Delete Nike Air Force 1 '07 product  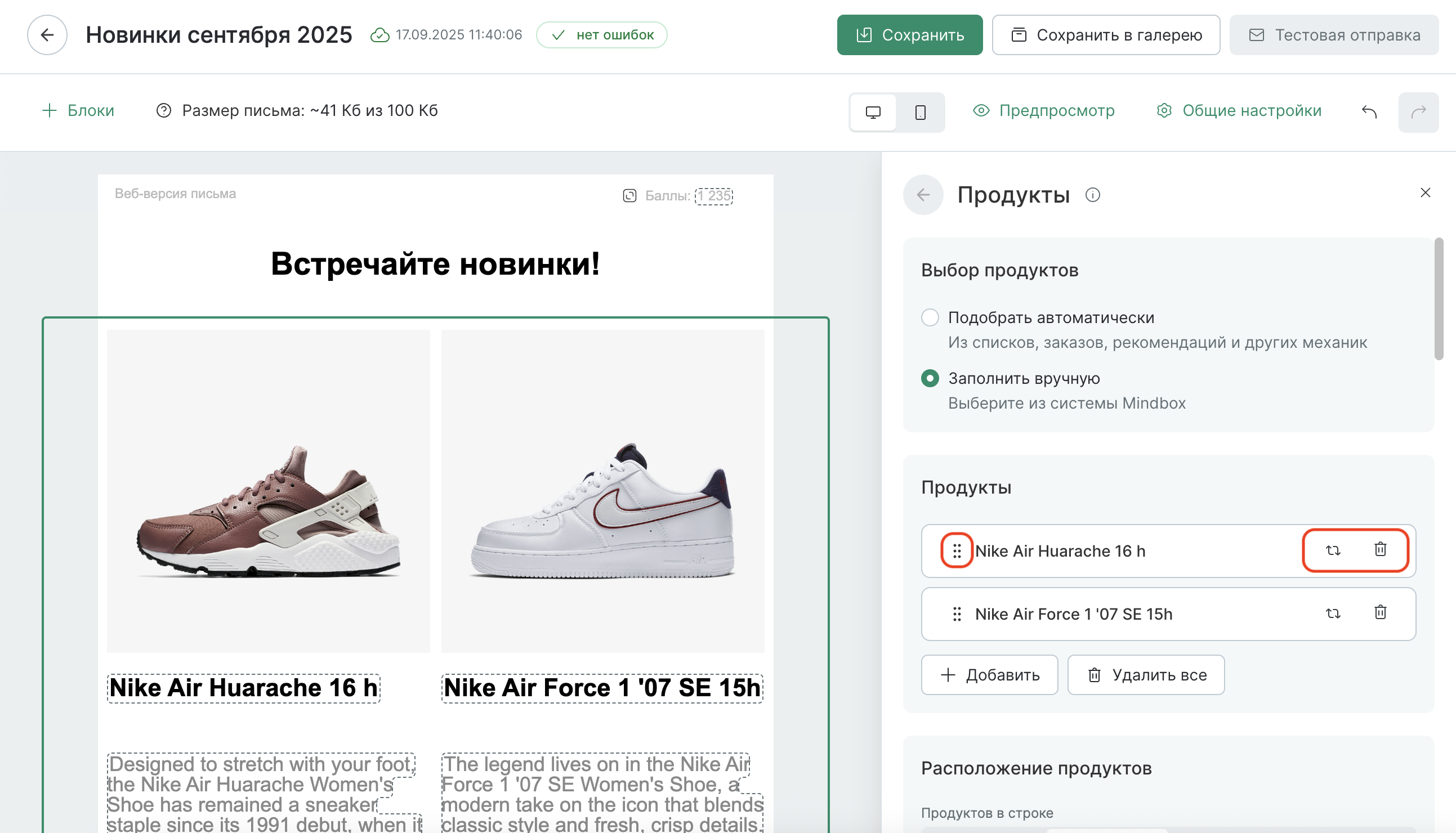coord(1380,612)
